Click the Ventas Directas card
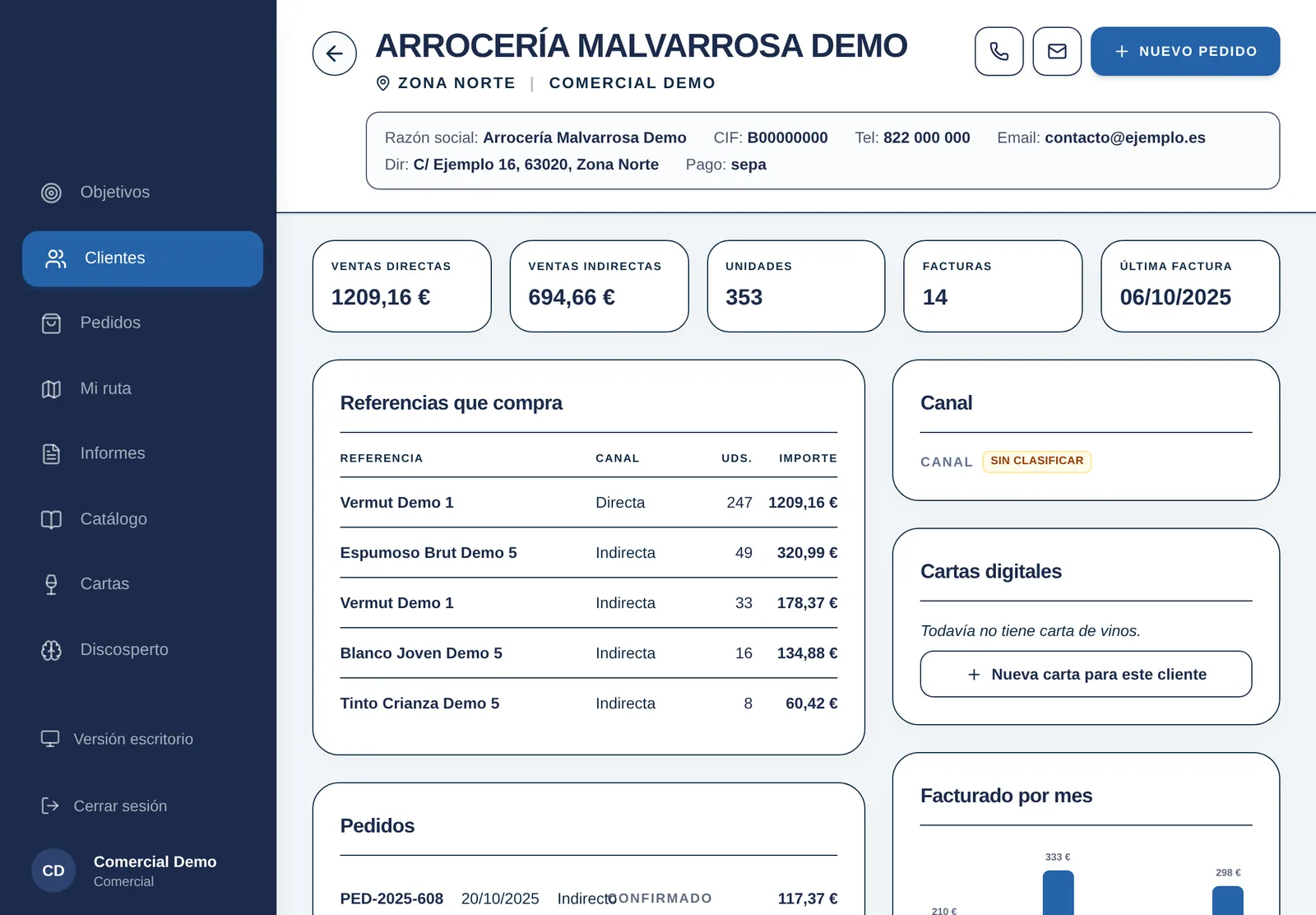The image size is (1316, 915). point(402,286)
